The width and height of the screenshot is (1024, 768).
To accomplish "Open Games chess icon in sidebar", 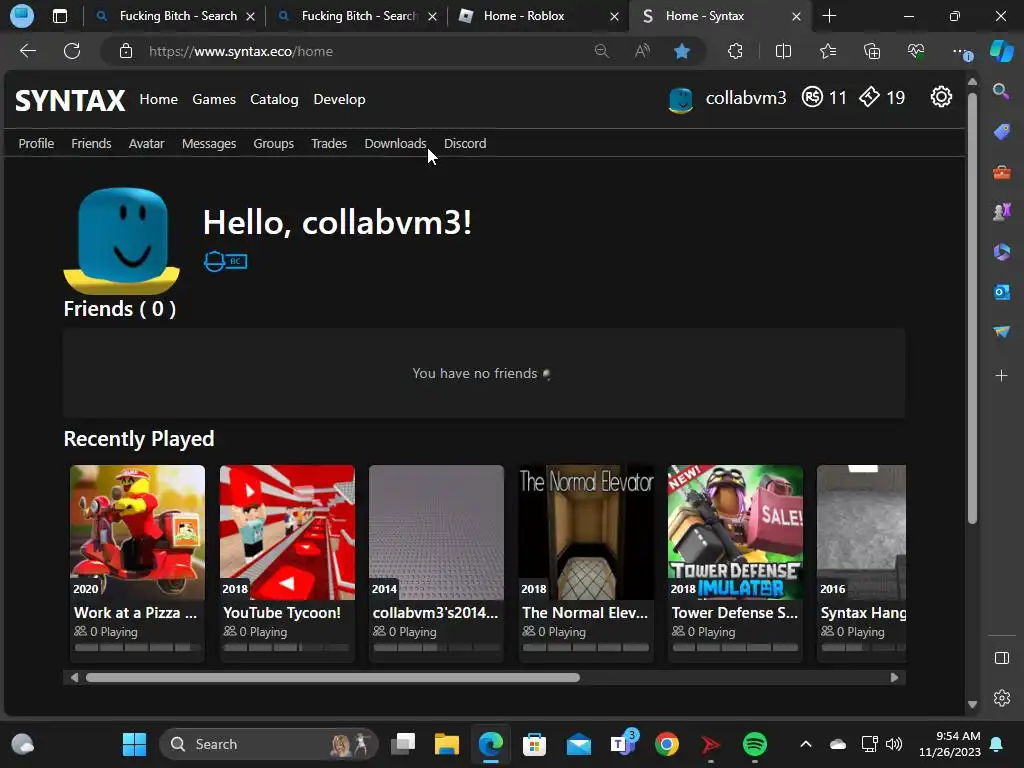I will coord(1001,212).
